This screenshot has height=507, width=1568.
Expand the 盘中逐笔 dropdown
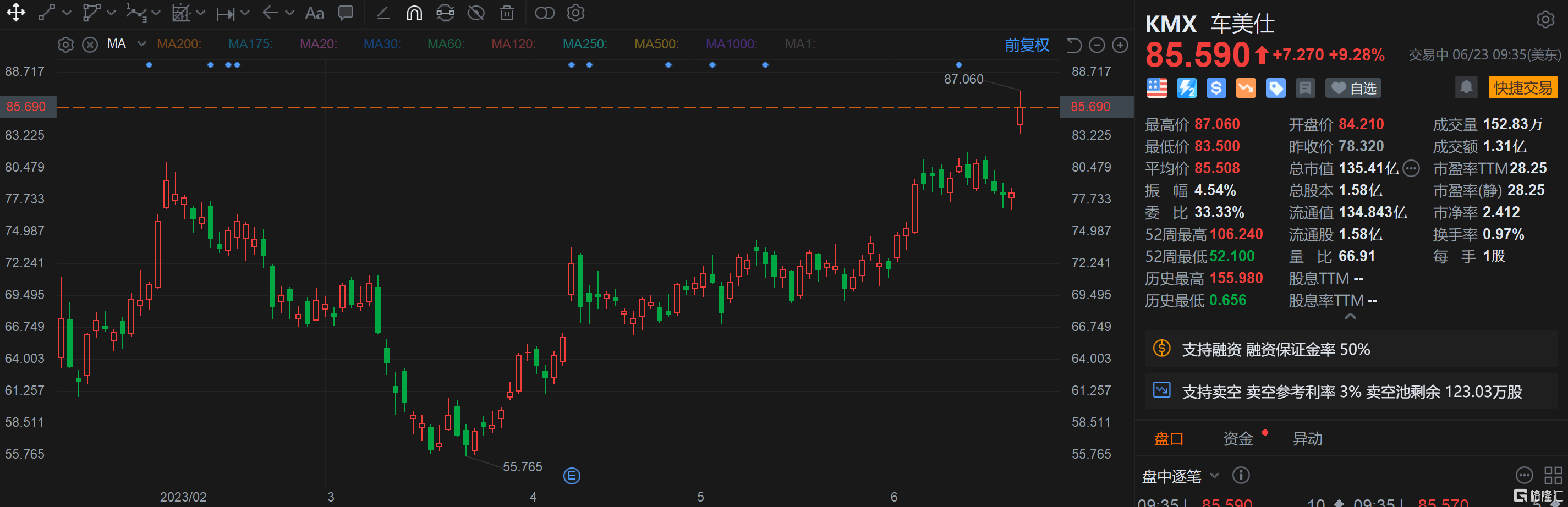coord(1215,475)
